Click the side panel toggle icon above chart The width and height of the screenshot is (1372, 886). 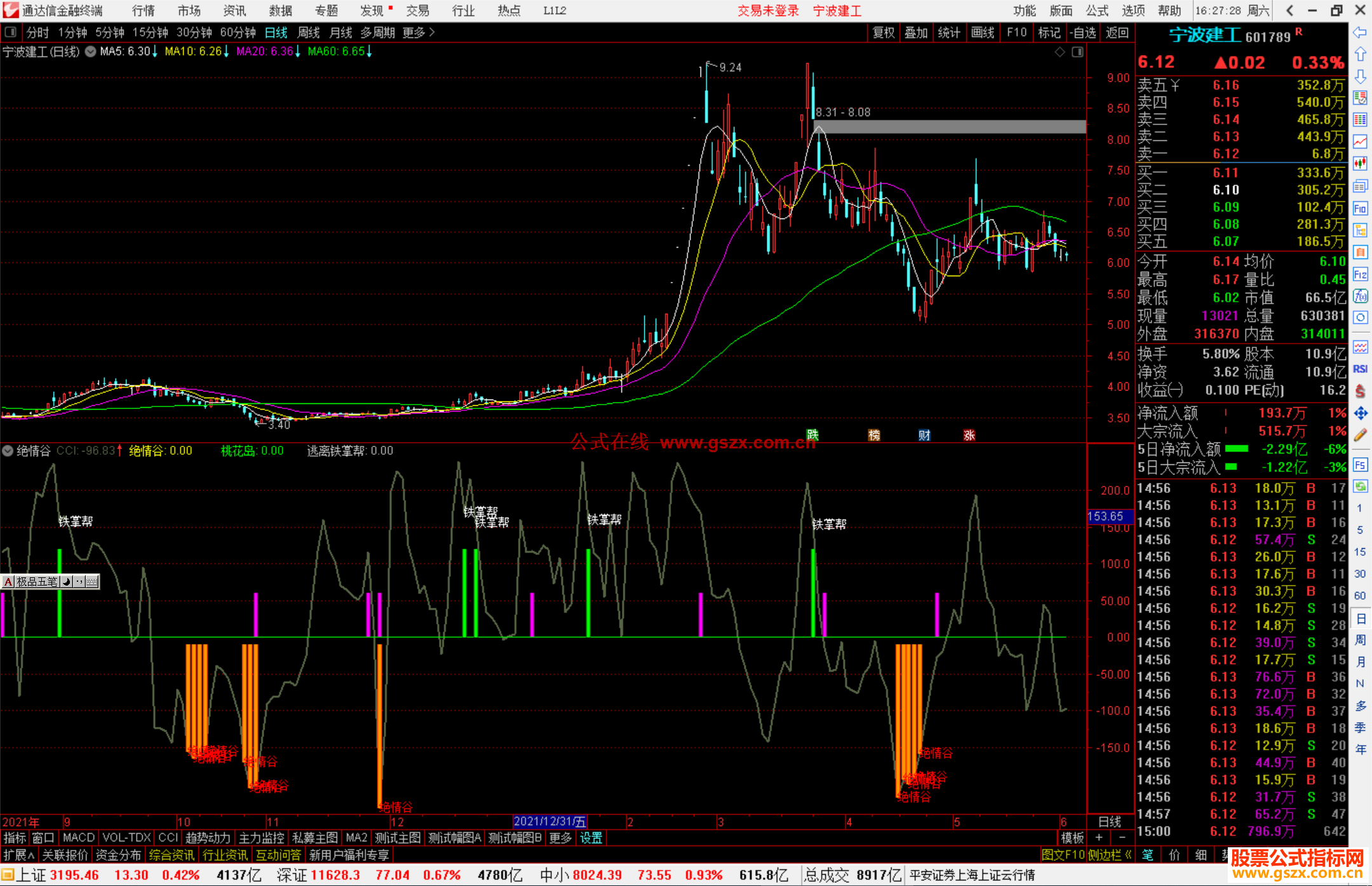click(1077, 52)
